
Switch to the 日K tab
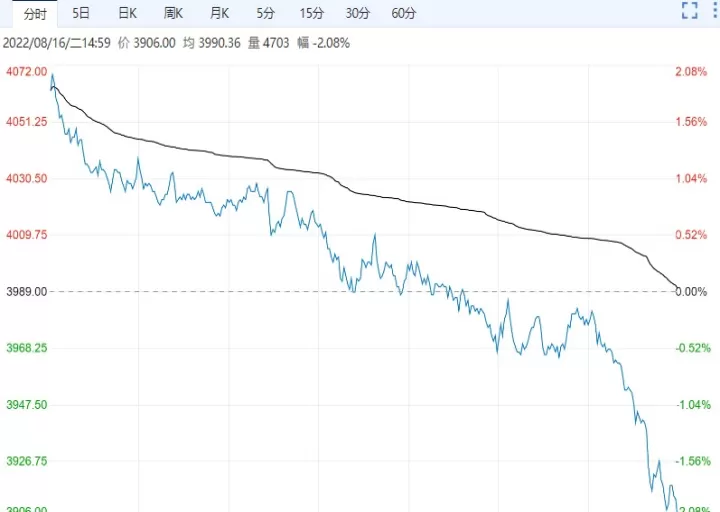click(127, 13)
